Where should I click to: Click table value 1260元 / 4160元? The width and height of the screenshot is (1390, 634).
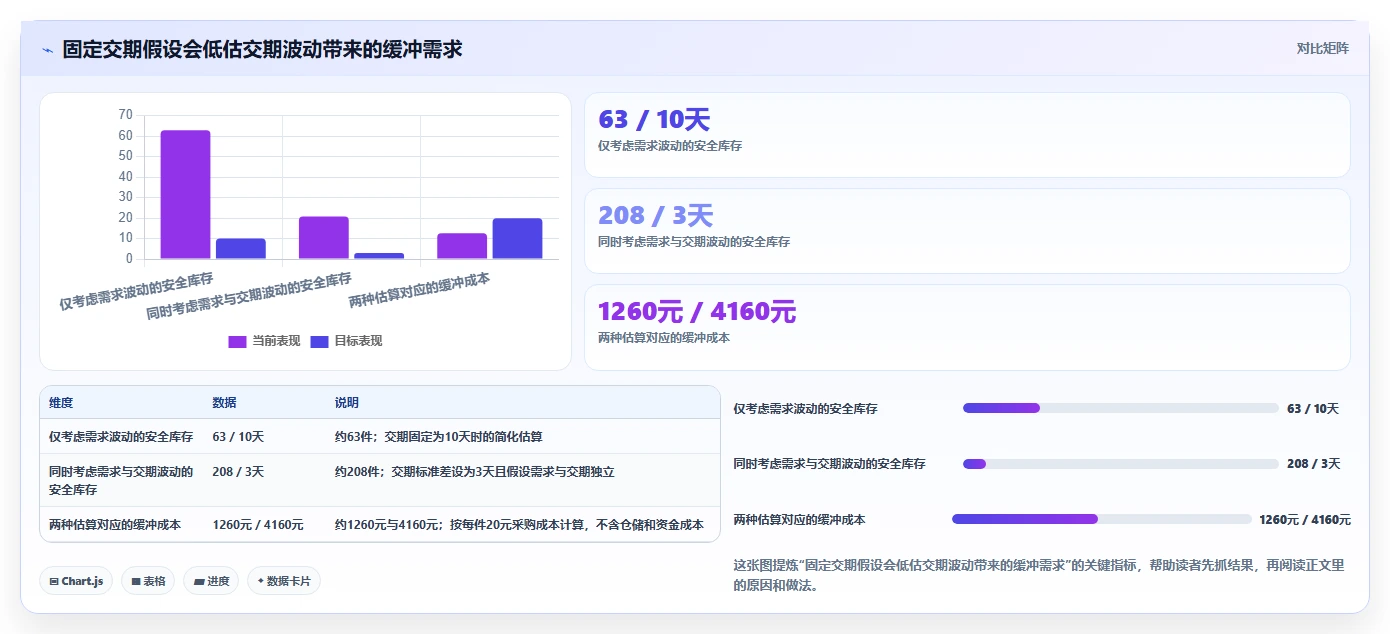(258, 525)
